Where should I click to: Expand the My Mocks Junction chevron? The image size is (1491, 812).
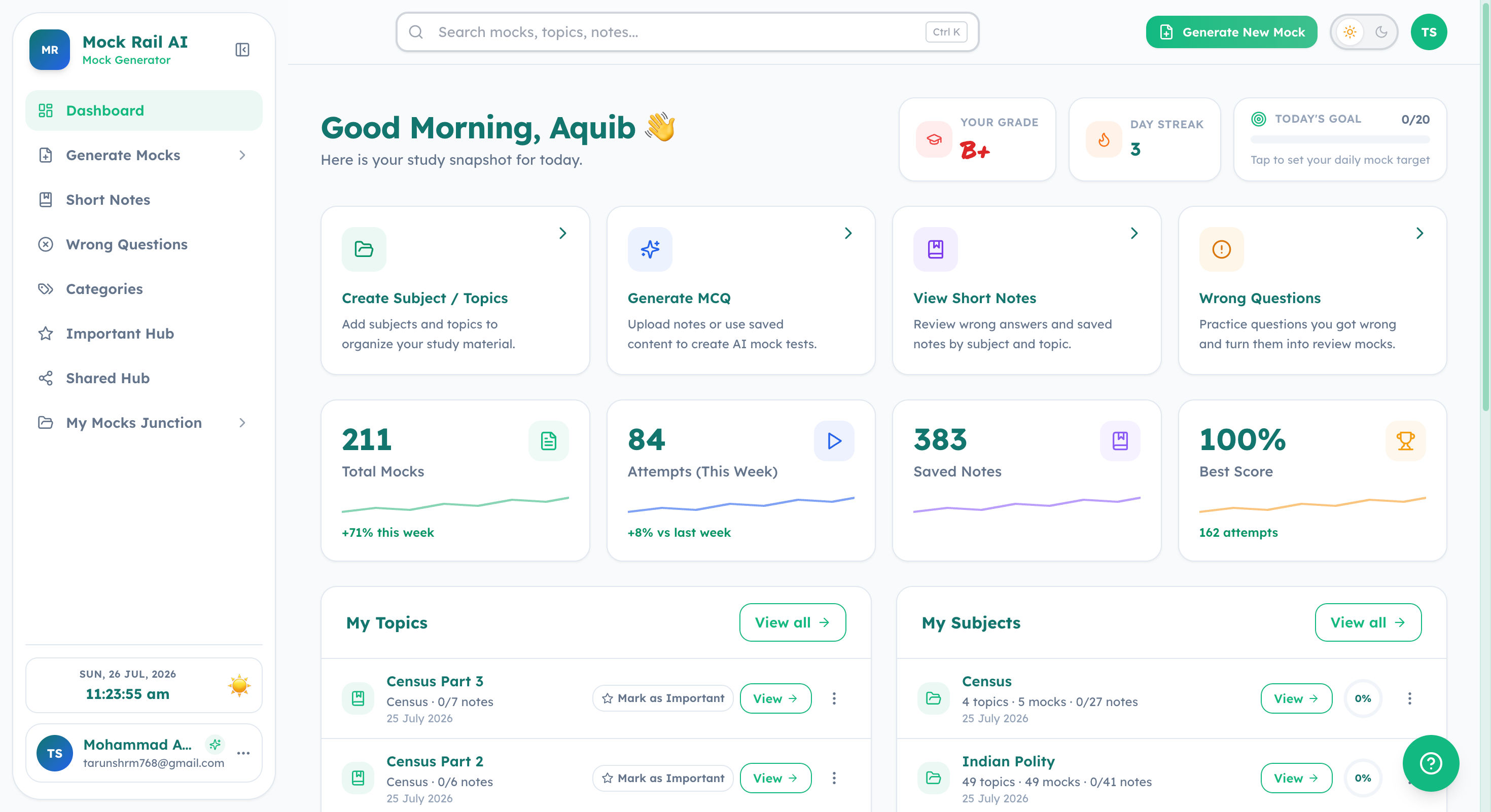[x=242, y=423]
